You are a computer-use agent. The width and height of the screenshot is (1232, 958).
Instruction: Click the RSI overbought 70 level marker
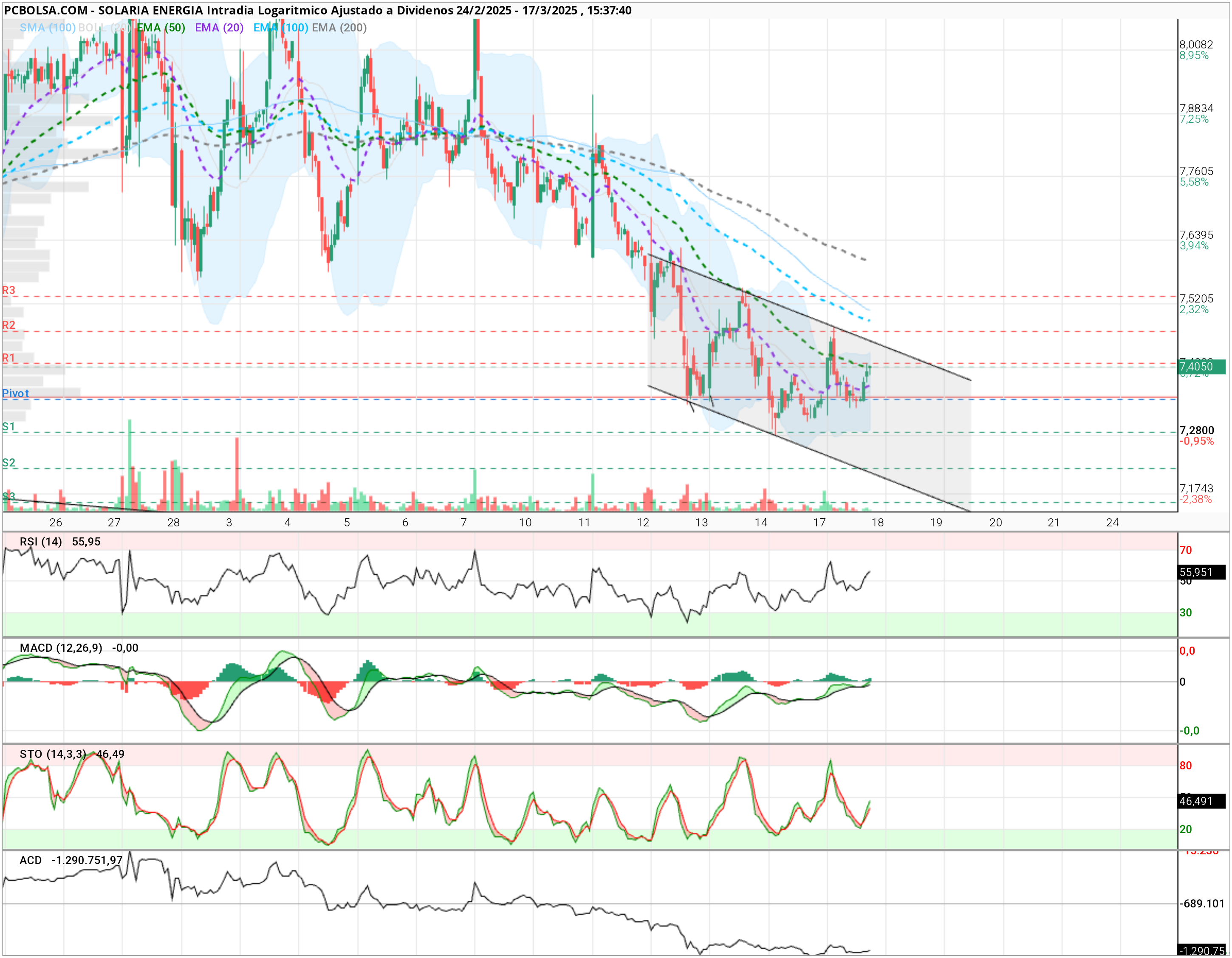click(1186, 550)
